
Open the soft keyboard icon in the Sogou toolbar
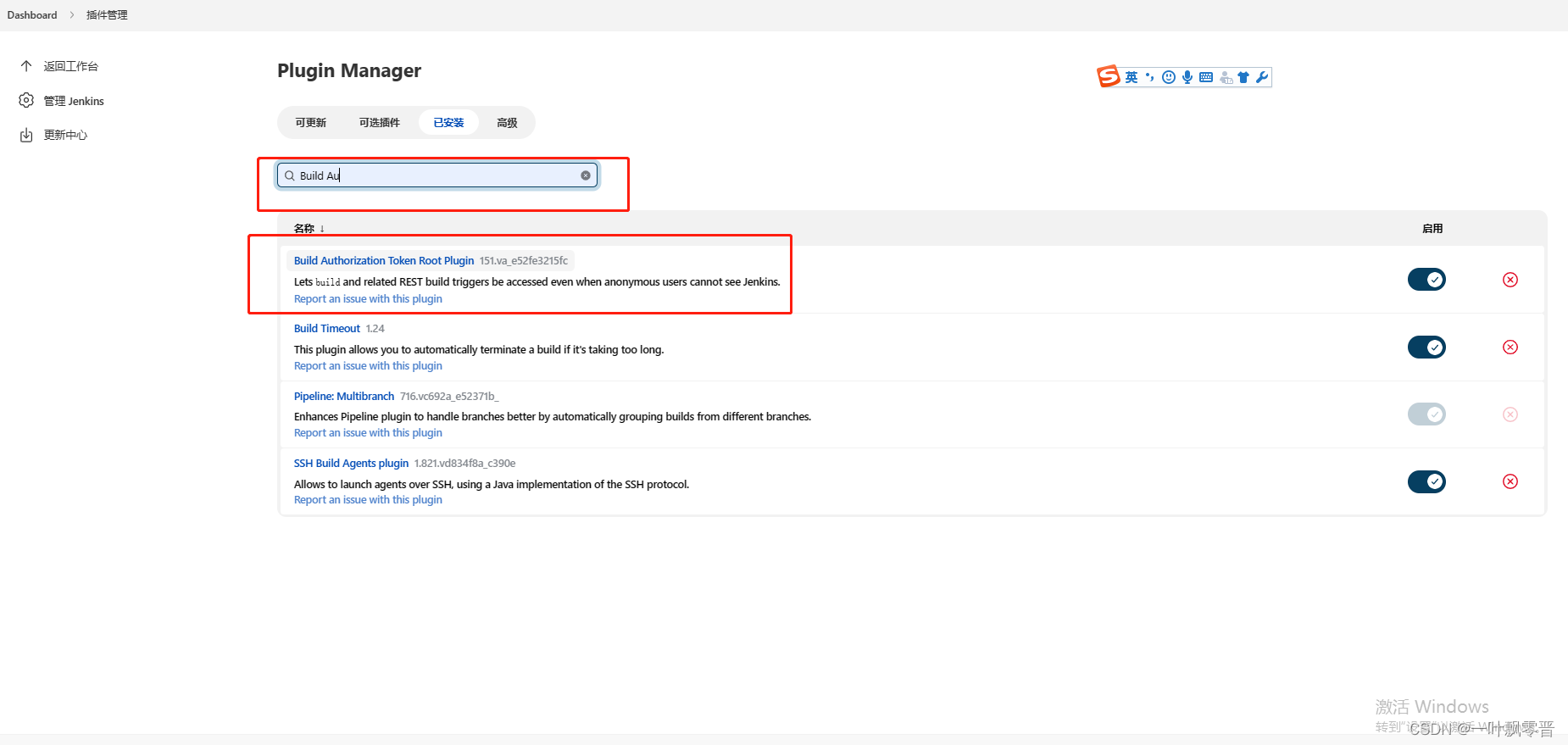click(x=1206, y=77)
